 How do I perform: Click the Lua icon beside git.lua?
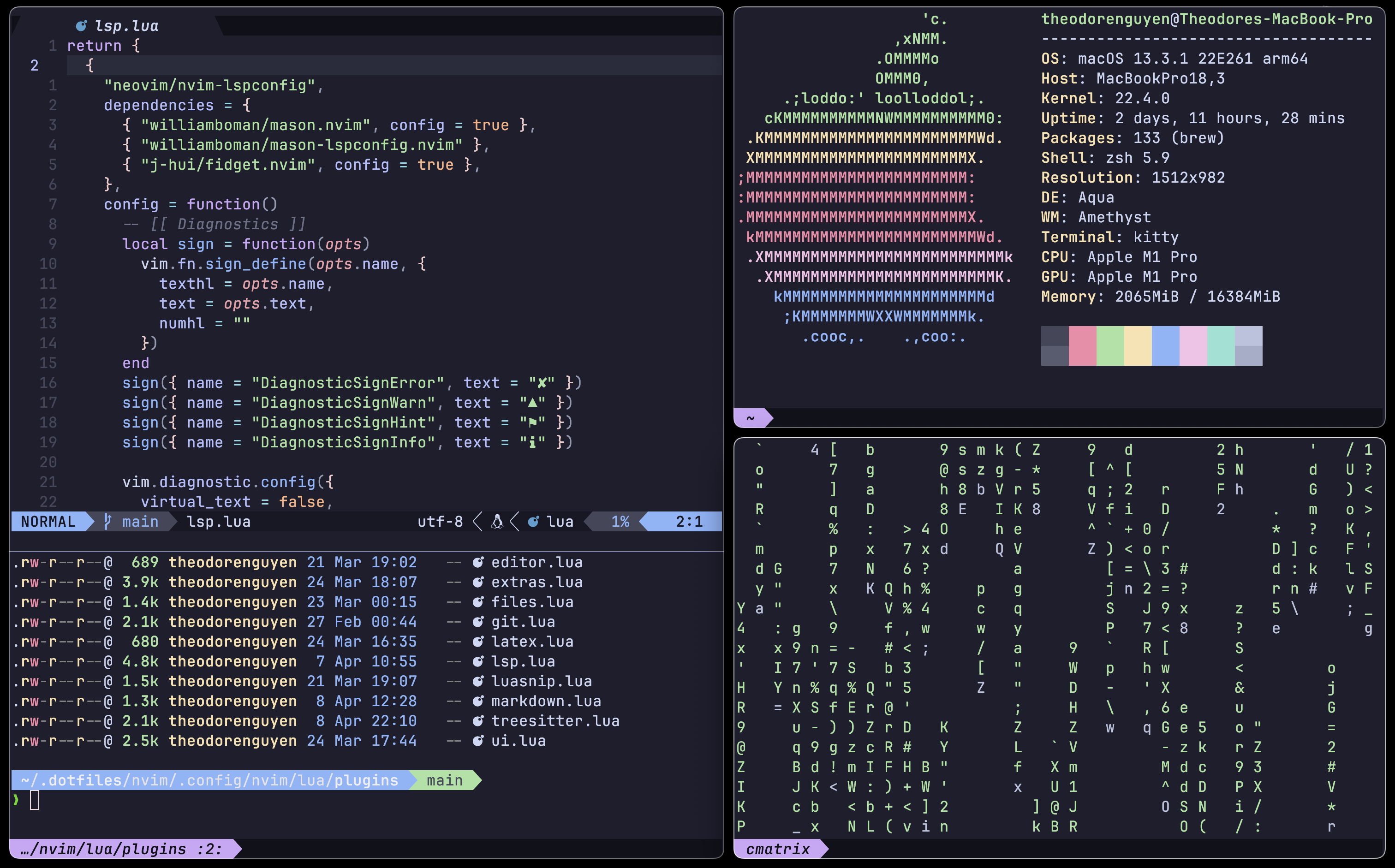point(477,622)
